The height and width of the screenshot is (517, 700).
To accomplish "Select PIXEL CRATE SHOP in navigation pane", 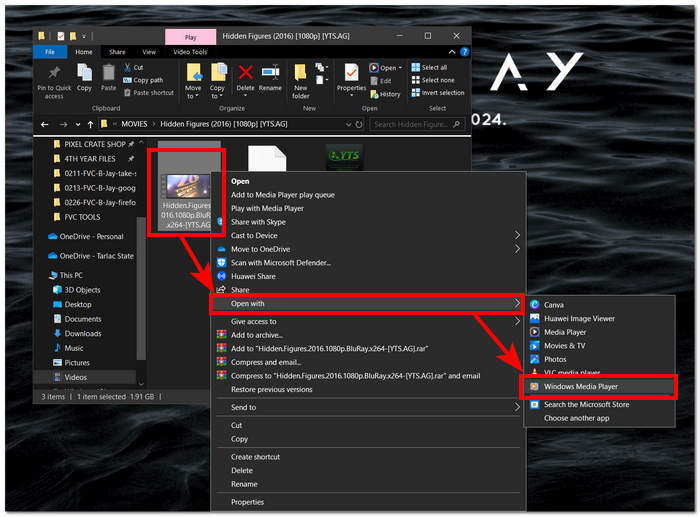I will click(95, 144).
